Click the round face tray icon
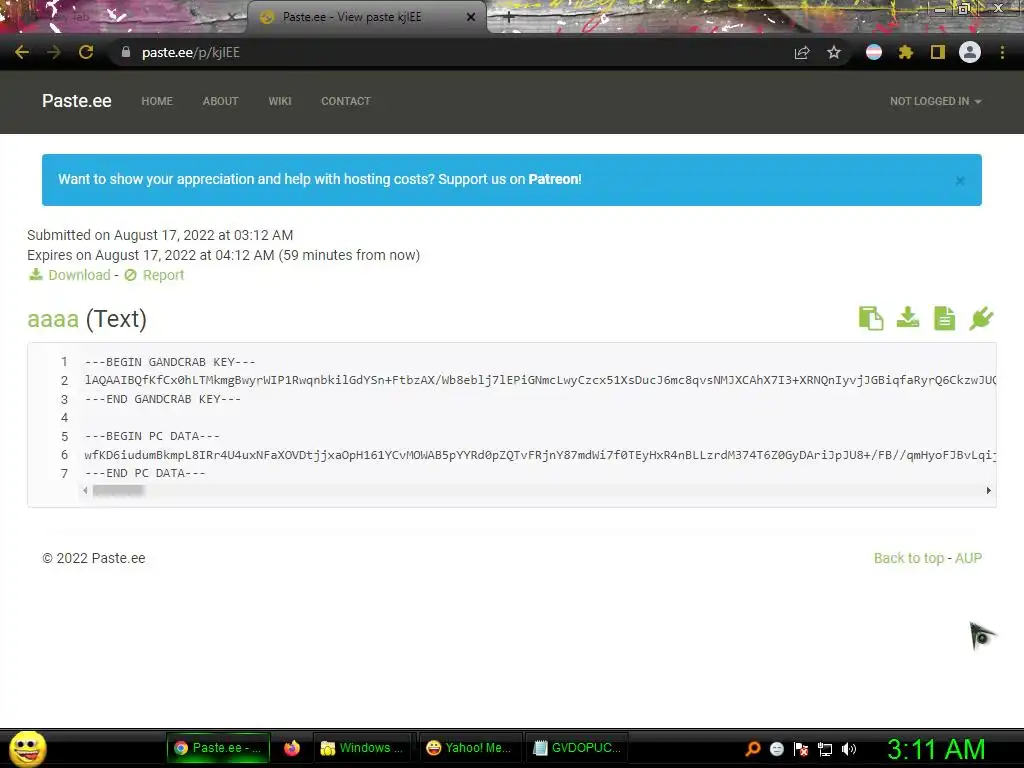This screenshot has height=768, width=1024. pos(776,749)
